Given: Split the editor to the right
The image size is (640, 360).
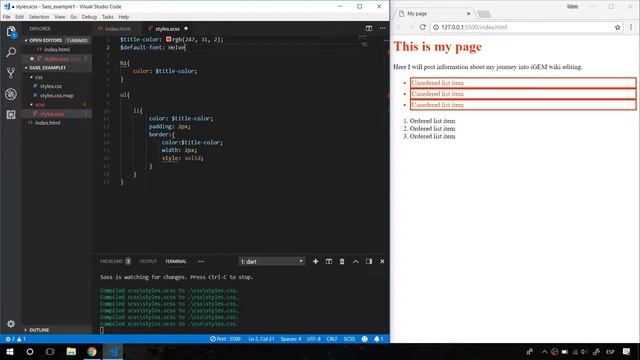Looking at the screenshot, I should tap(369, 28).
